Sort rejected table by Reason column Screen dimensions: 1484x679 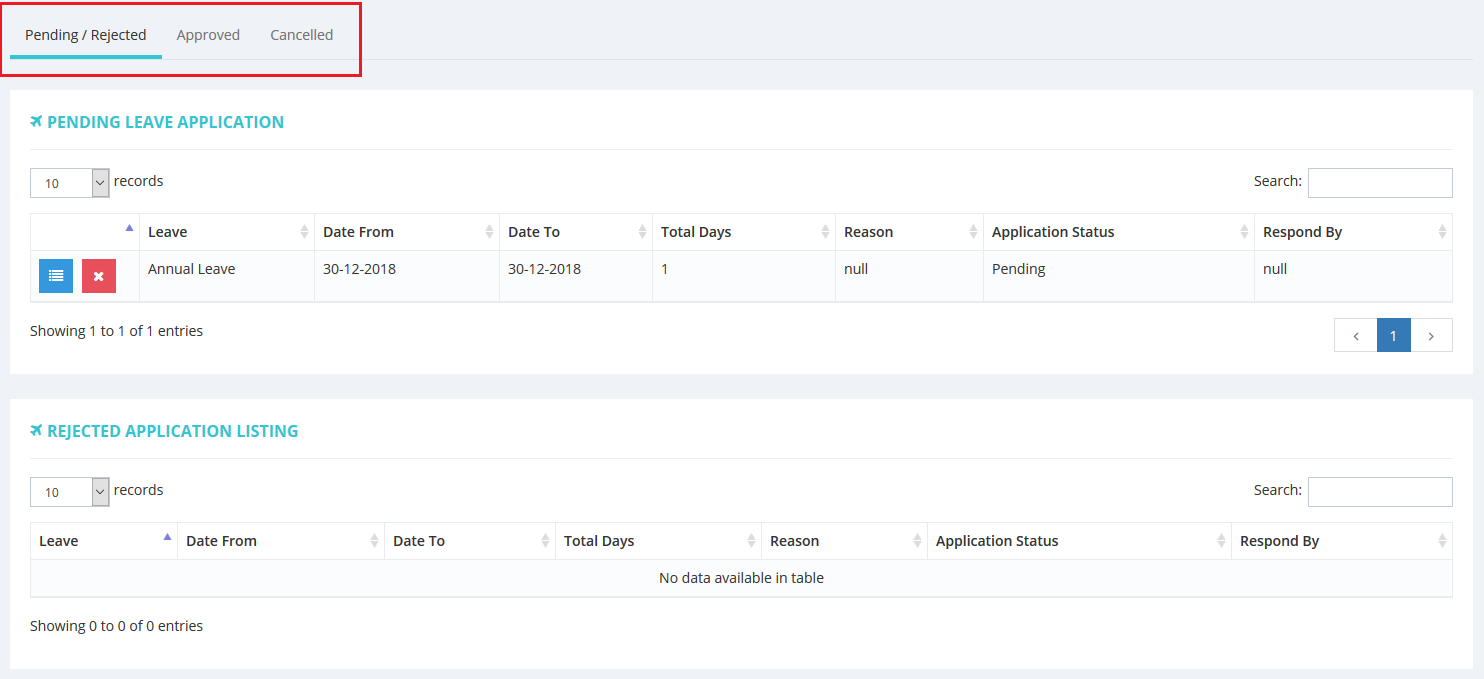(x=844, y=541)
